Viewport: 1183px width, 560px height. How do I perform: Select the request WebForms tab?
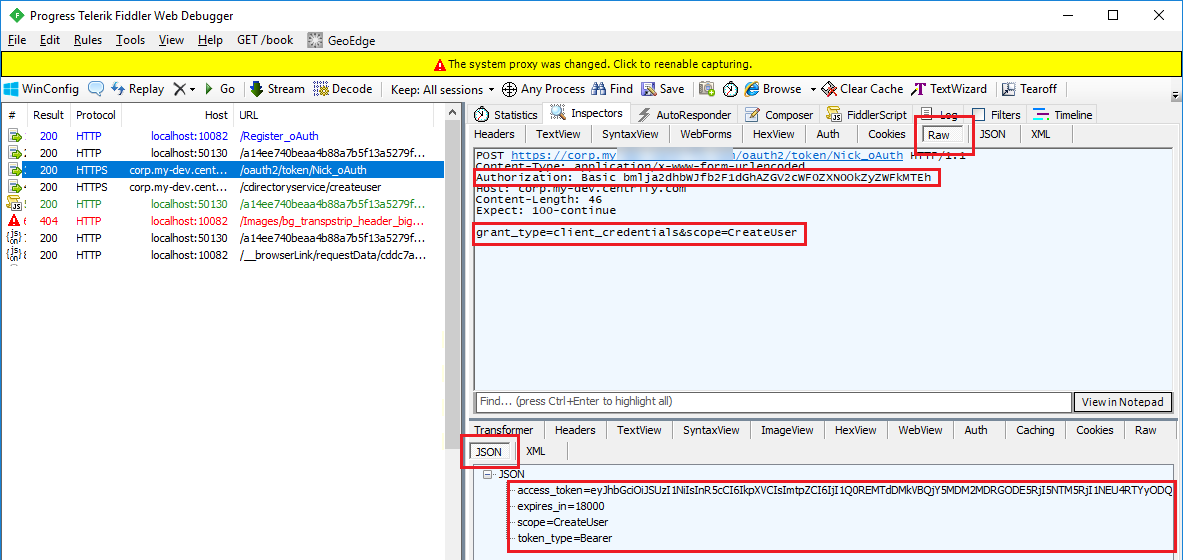tap(705, 134)
